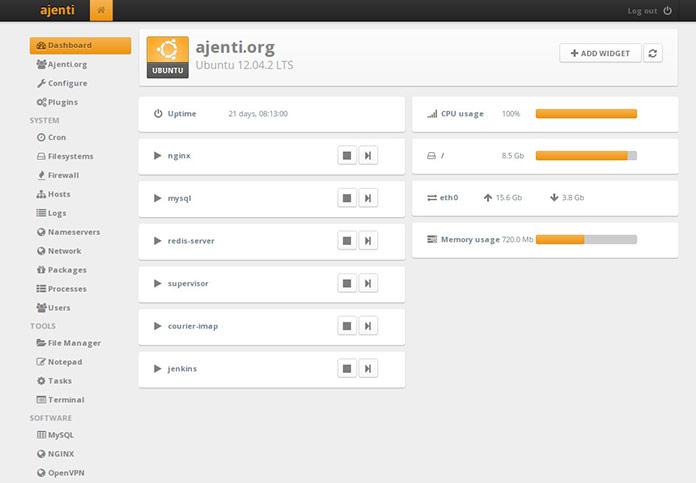Stop the nginx service
Screen dimensions: 696x483
[347, 155]
